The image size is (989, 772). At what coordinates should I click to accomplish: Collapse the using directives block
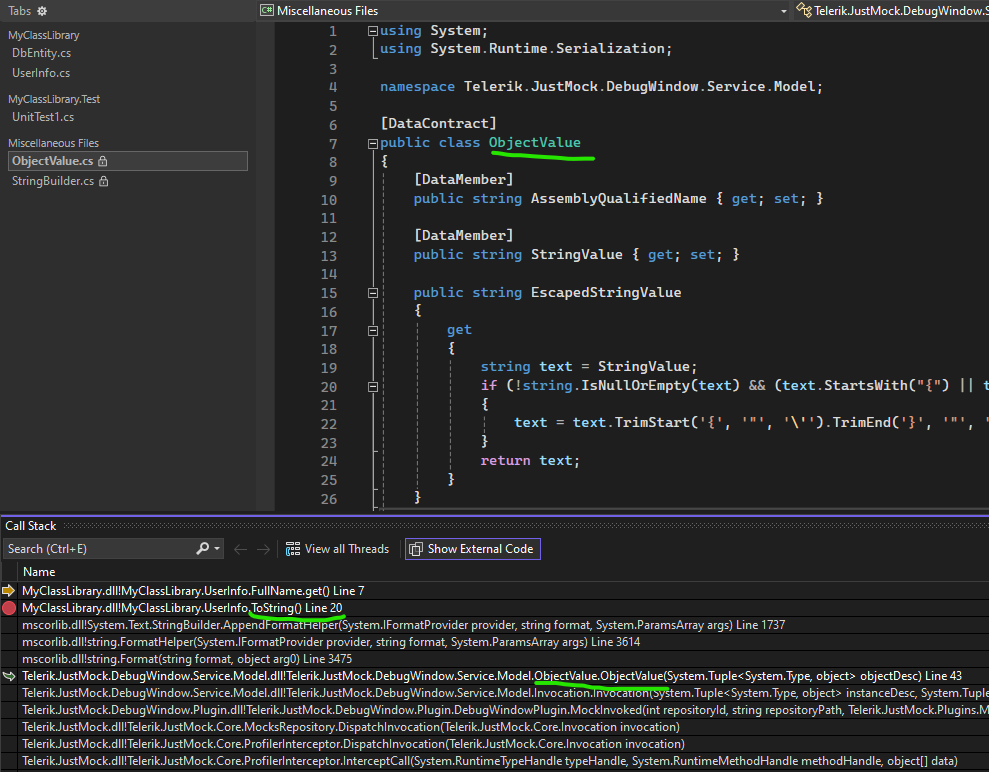(x=373, y=31)
